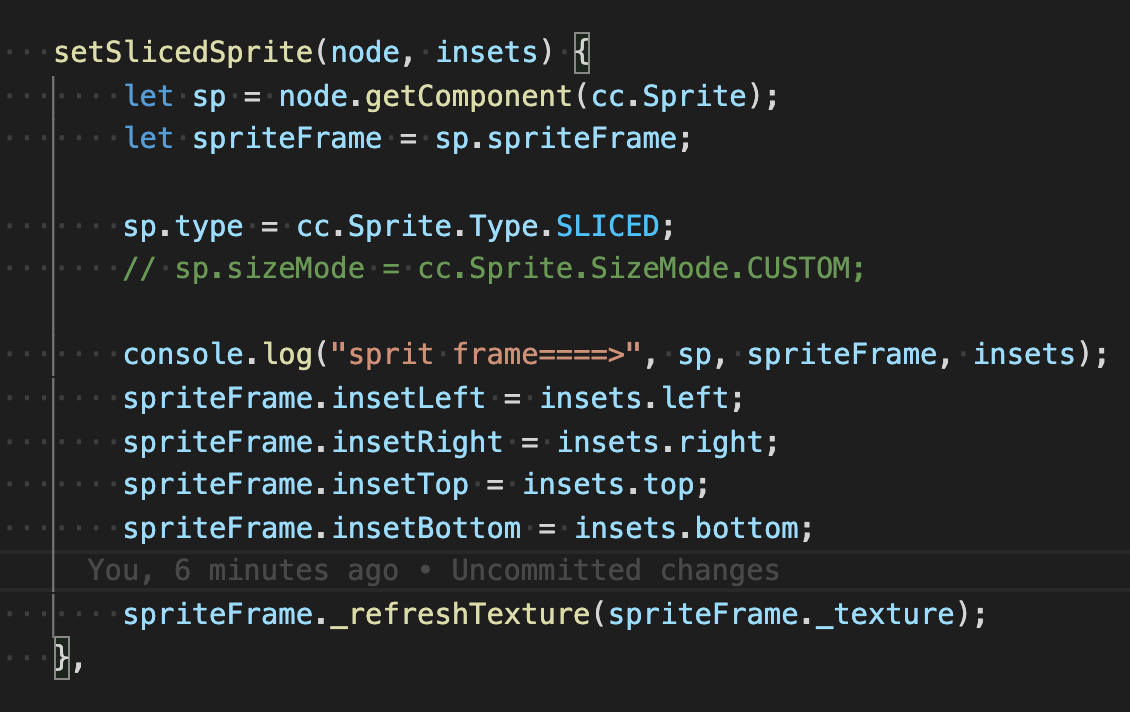Click the closing curly brace of the function

[x=62, y=657]
